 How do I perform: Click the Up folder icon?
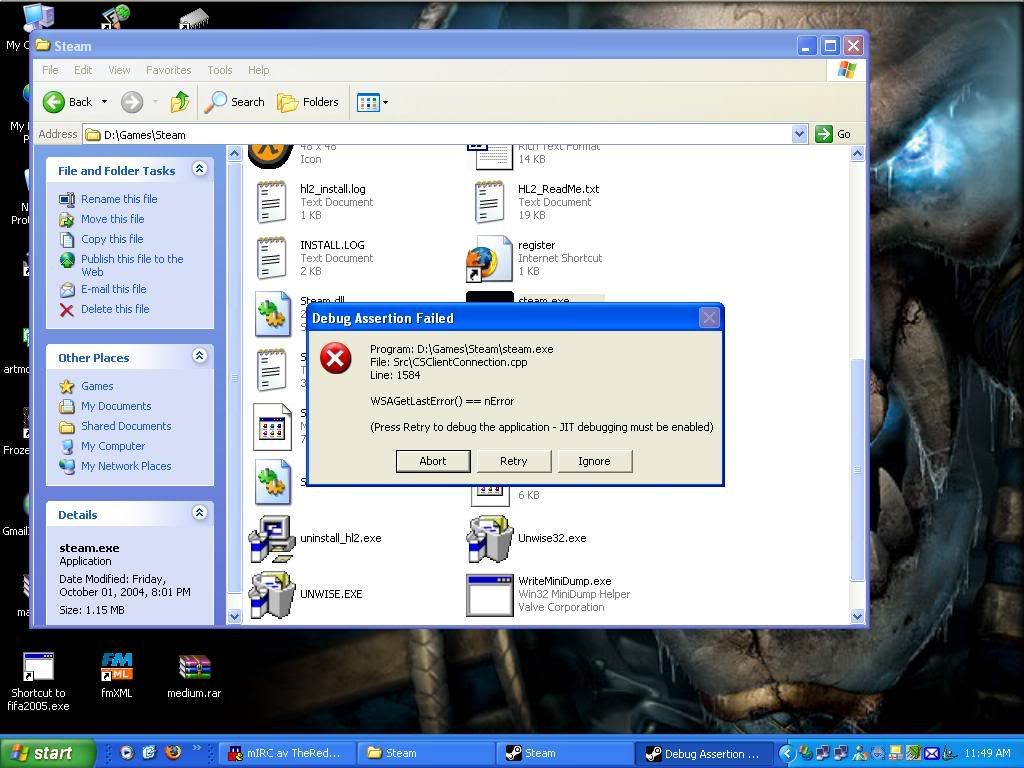coord(180,102)
